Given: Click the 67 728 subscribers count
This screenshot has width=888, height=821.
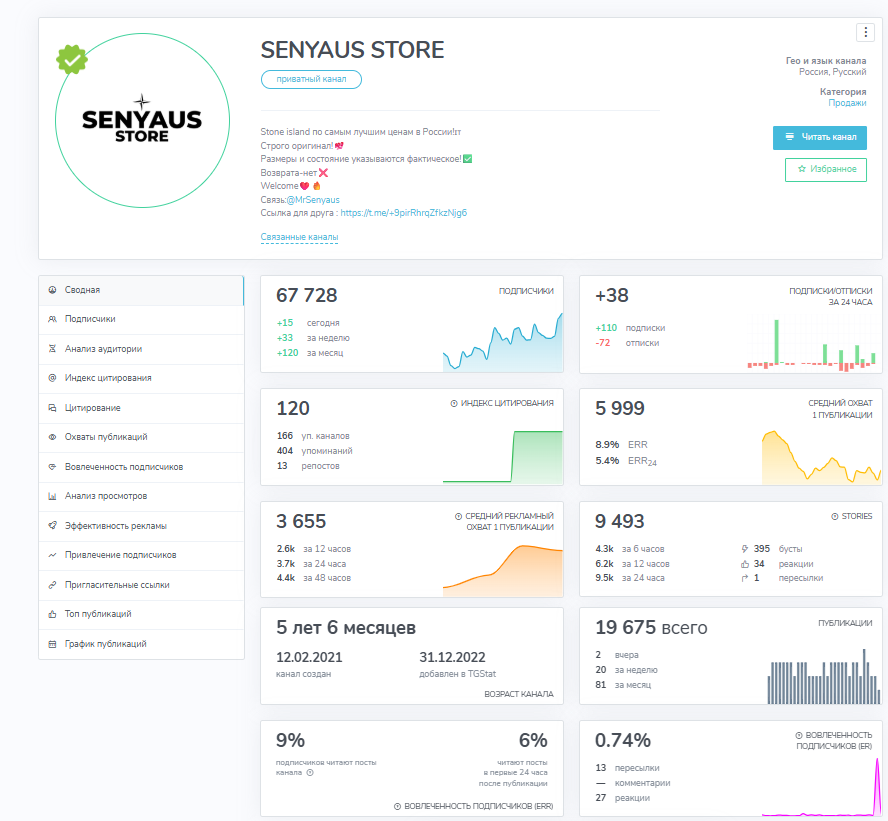Looking at the screenshot, I should pyautogui.click(x=306, y=296).
